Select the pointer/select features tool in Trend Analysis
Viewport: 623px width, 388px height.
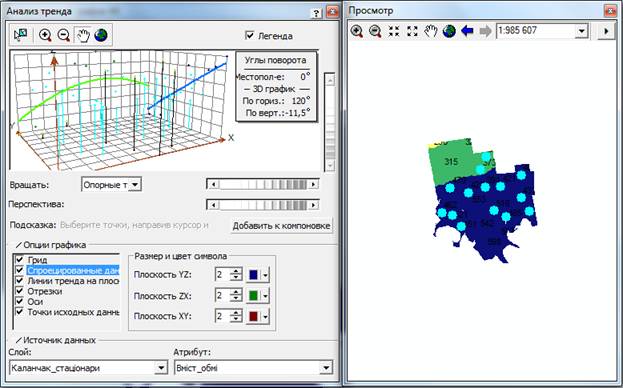coord(20,35)
